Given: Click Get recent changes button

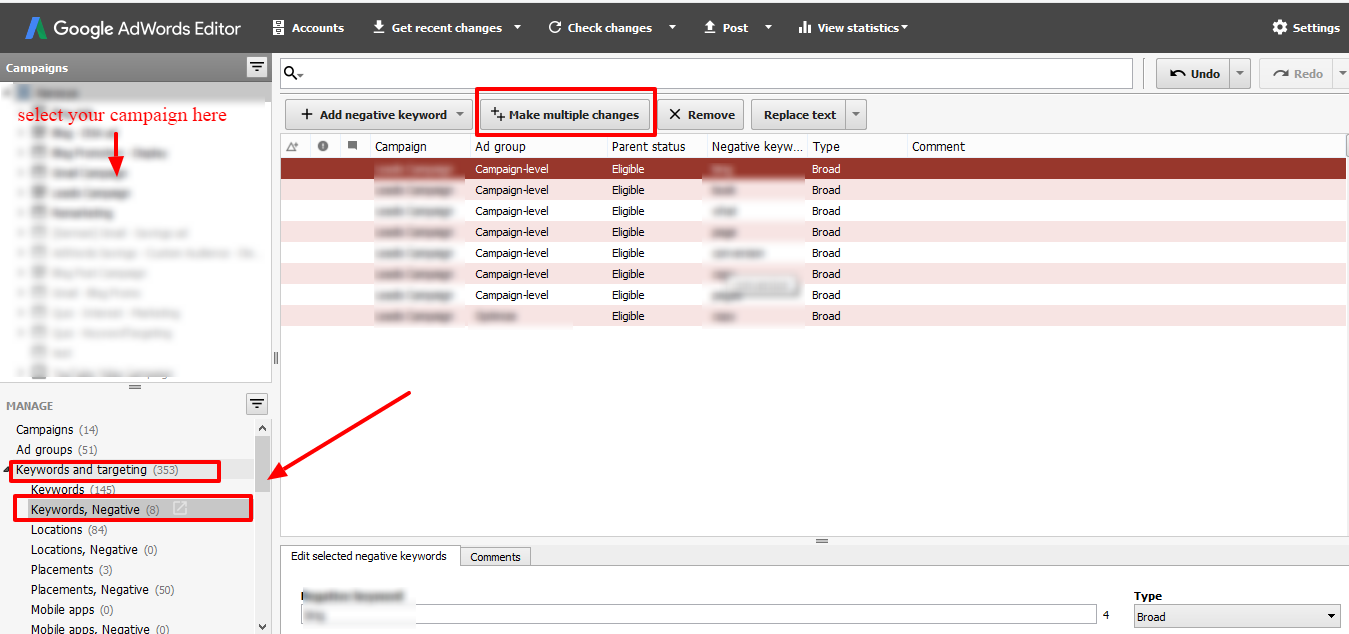Looking at the screenshot, I should tap(437, 28).
